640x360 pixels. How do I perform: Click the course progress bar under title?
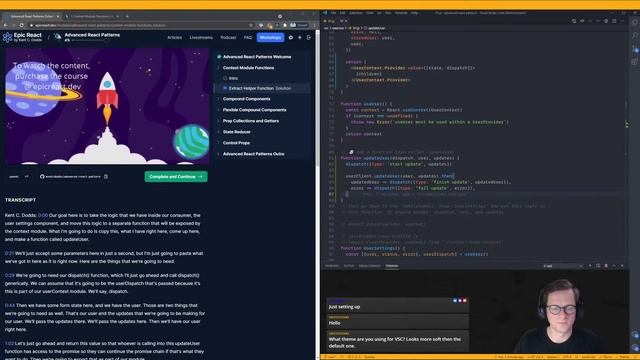[x=91, y=40]
